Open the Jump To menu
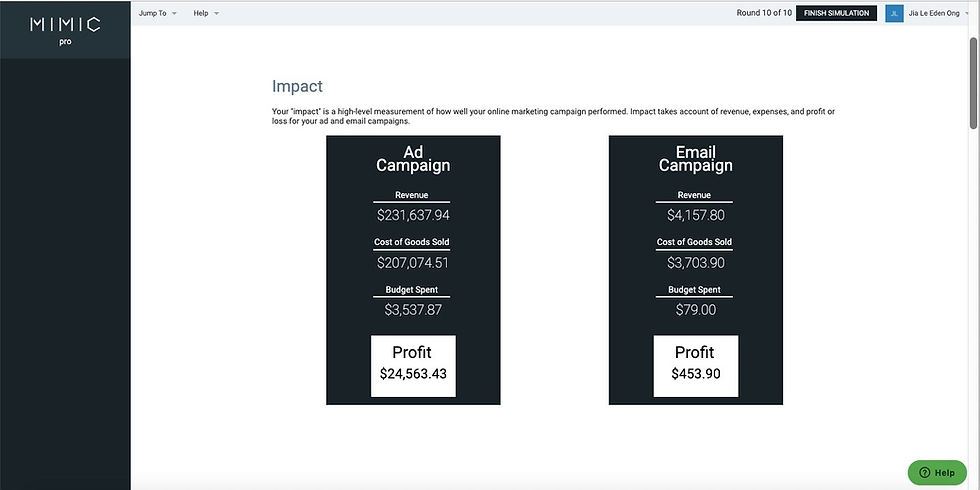Viewport: 980px width, 490px height. 158,13
